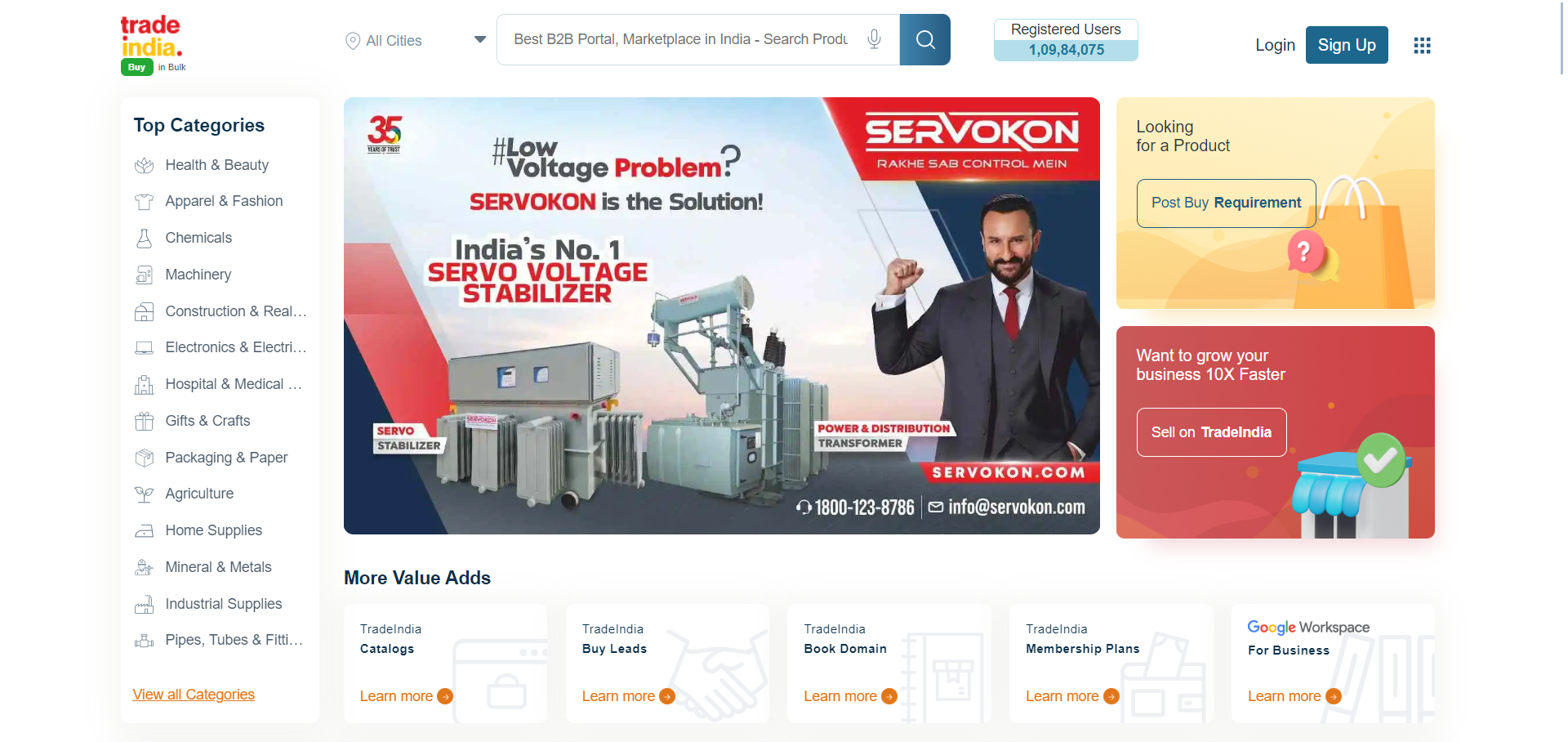
Task: Click the Home Supplies icon
Action: point(145,531)
